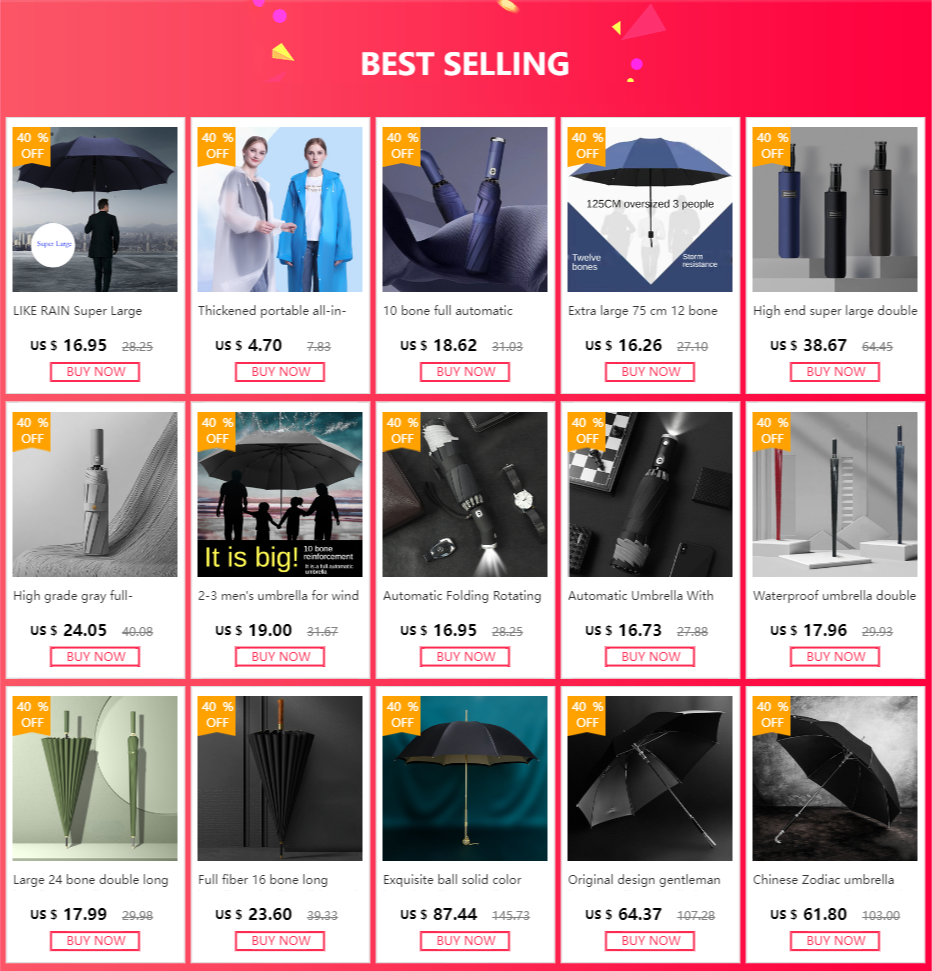Open the Automatic Umbrella With flashlight title link

640,596
